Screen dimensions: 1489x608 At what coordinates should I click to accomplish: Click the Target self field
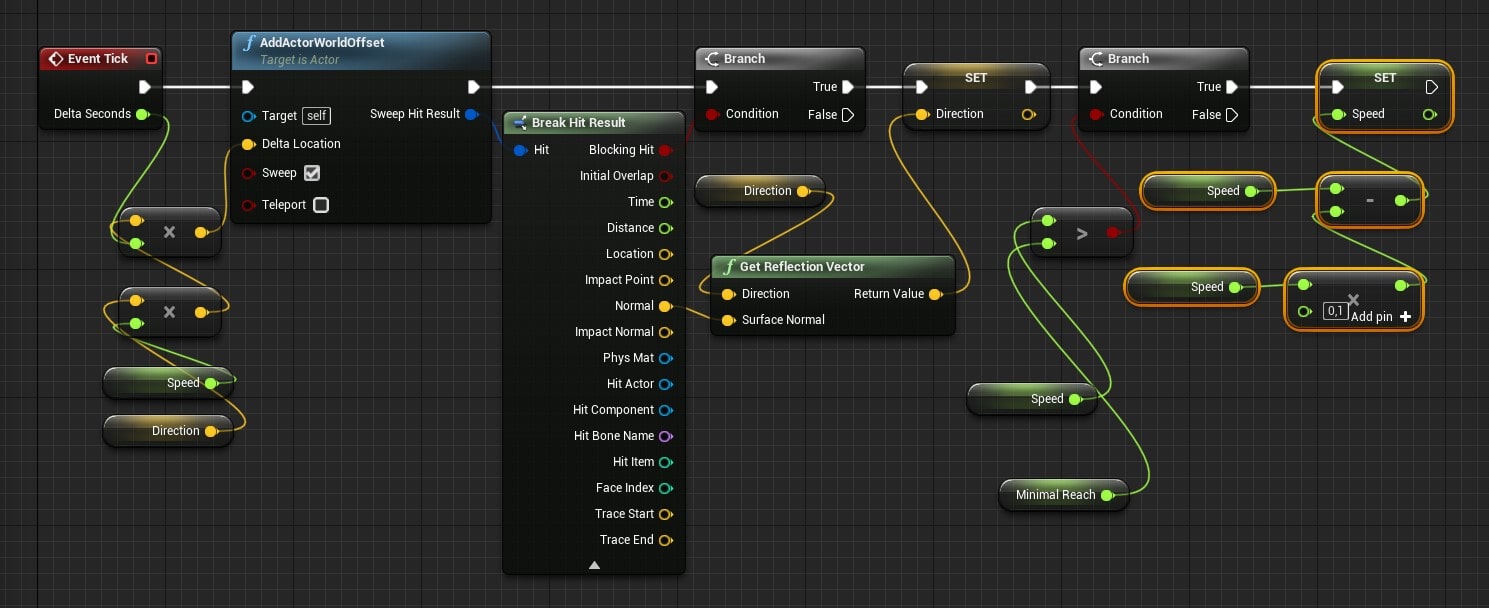tap(316, 116)
